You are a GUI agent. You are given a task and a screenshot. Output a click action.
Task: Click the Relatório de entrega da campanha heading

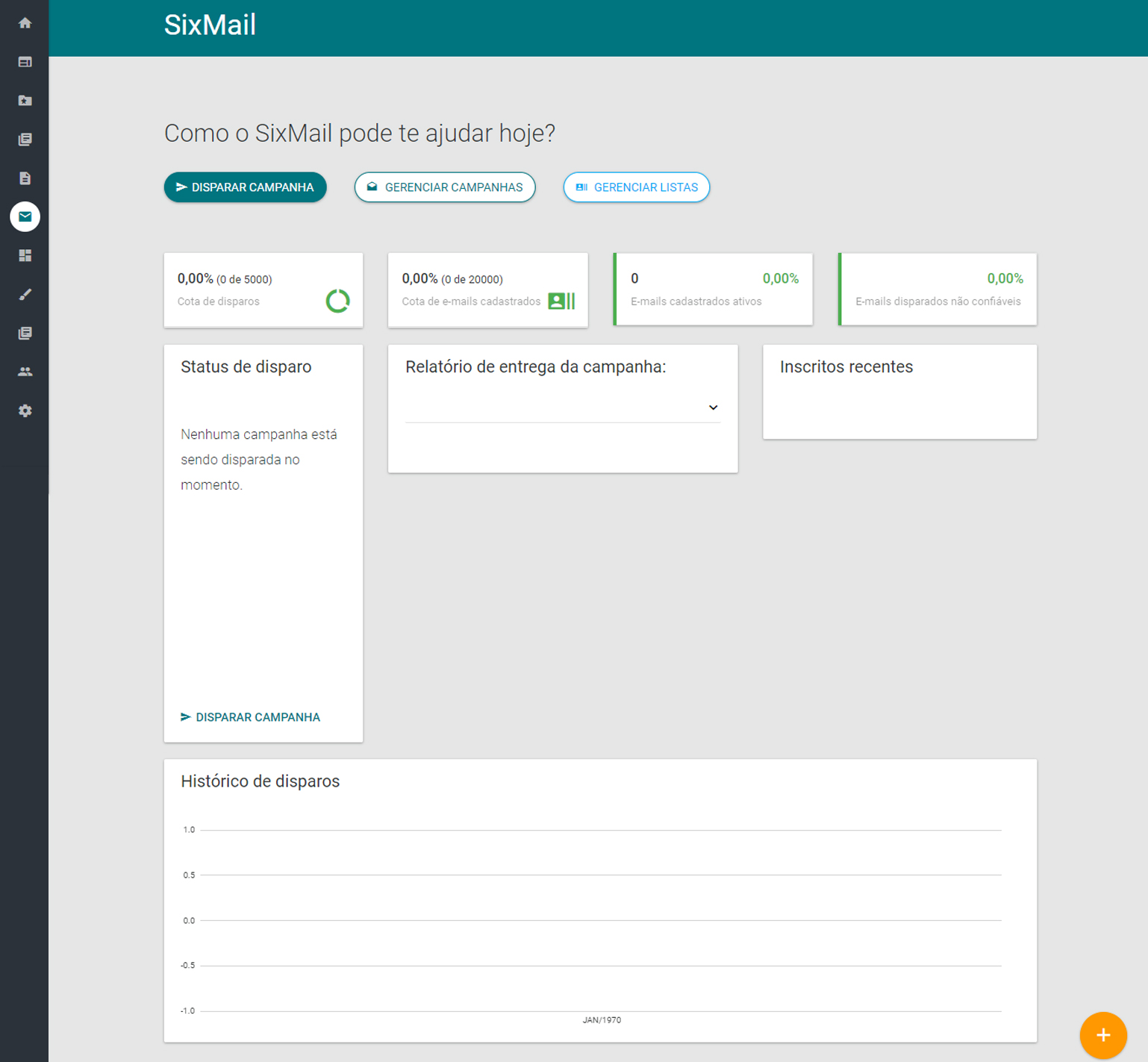[x=535, y=366]
